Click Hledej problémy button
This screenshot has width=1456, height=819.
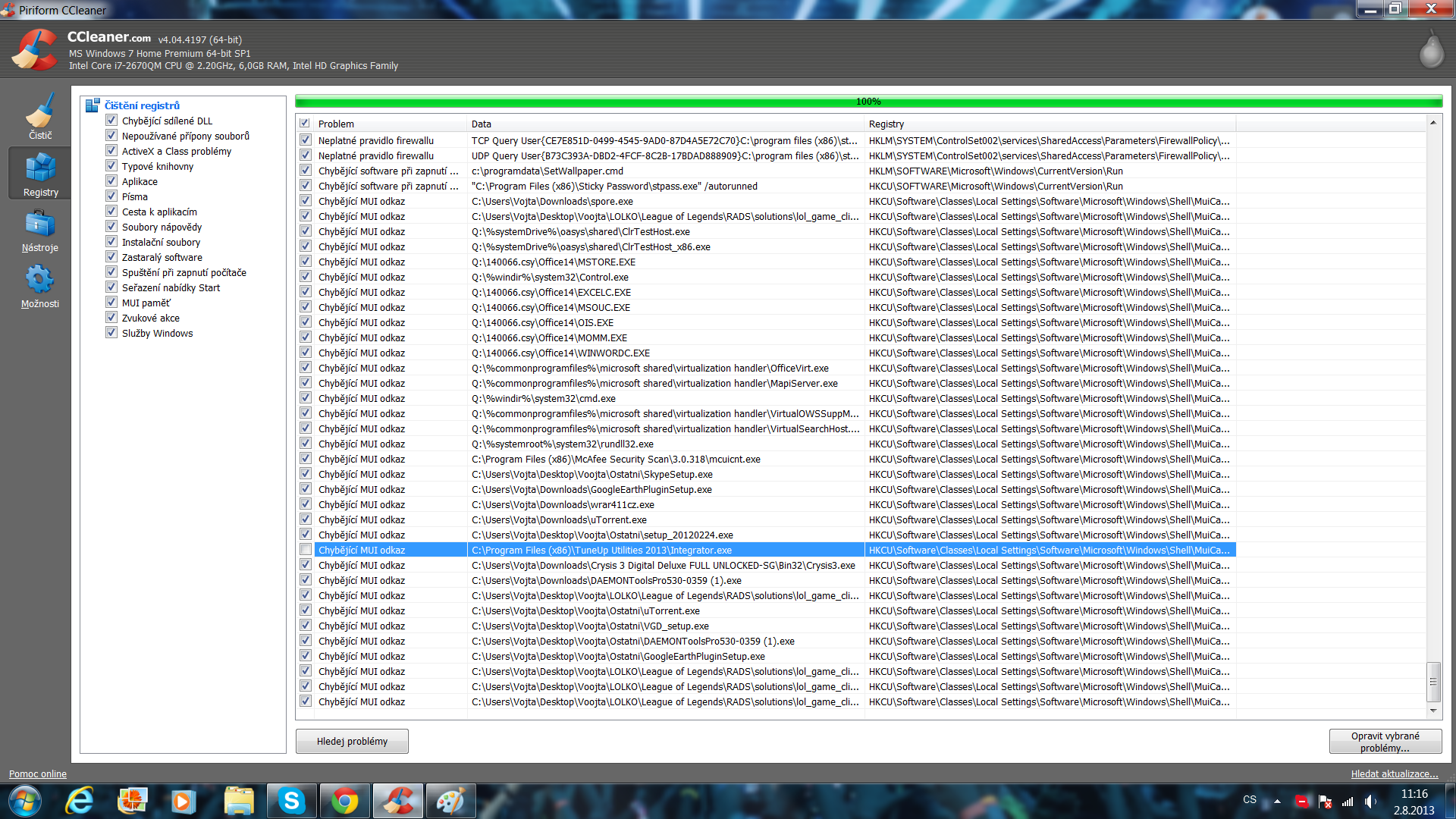coord(352,741)
